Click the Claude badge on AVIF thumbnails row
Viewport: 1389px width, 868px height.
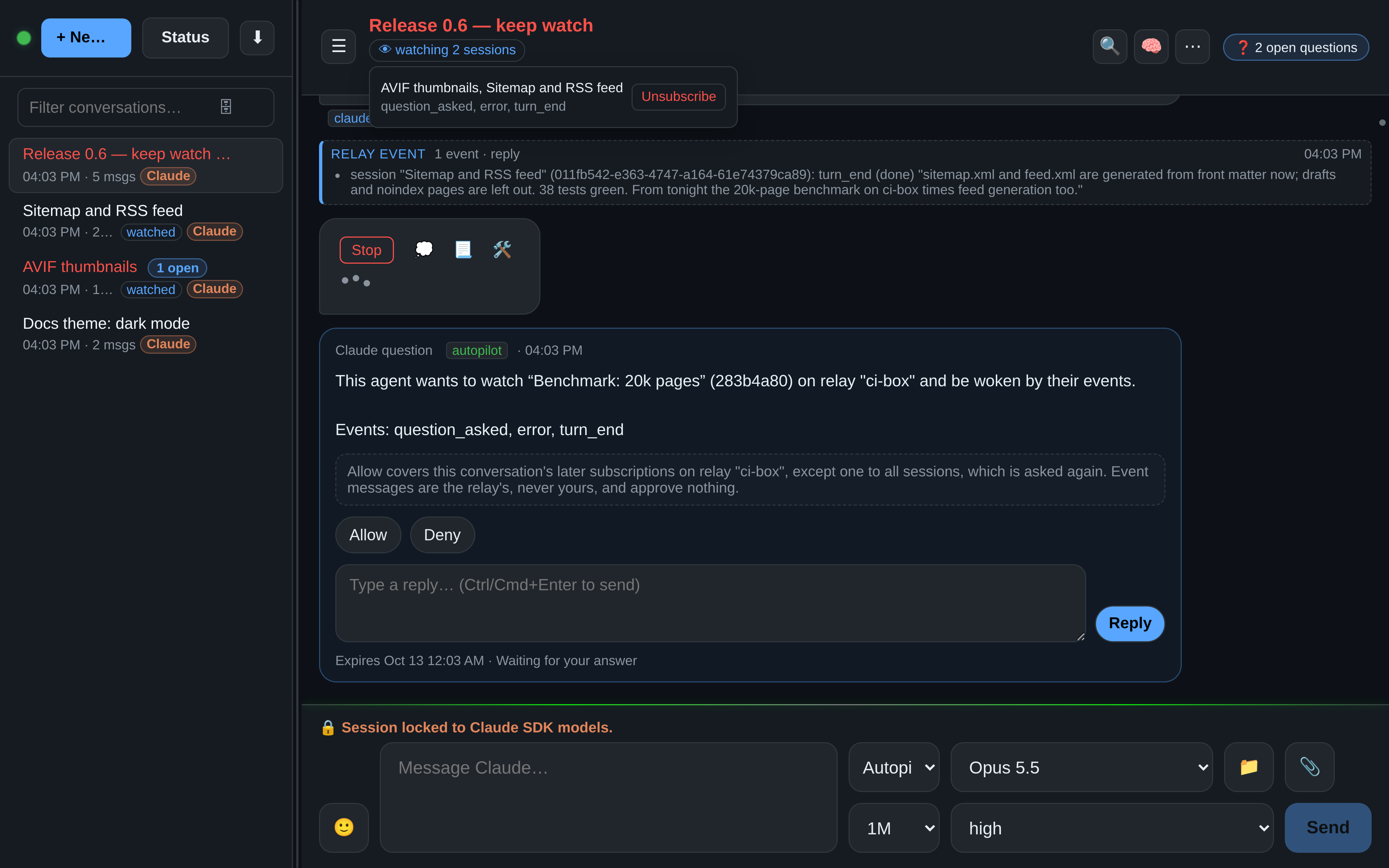click(214, 289)
